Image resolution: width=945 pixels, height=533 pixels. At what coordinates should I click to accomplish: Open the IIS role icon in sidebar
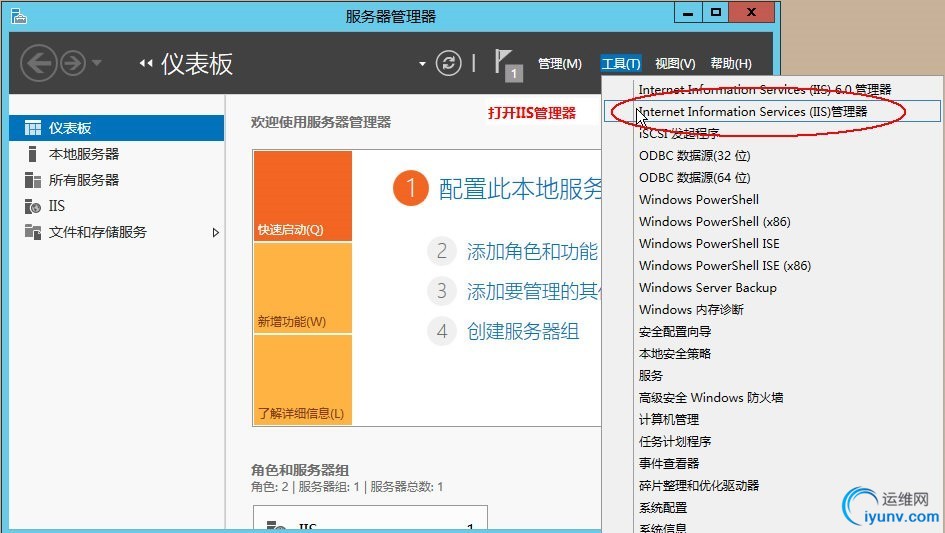tap(33, 206)
